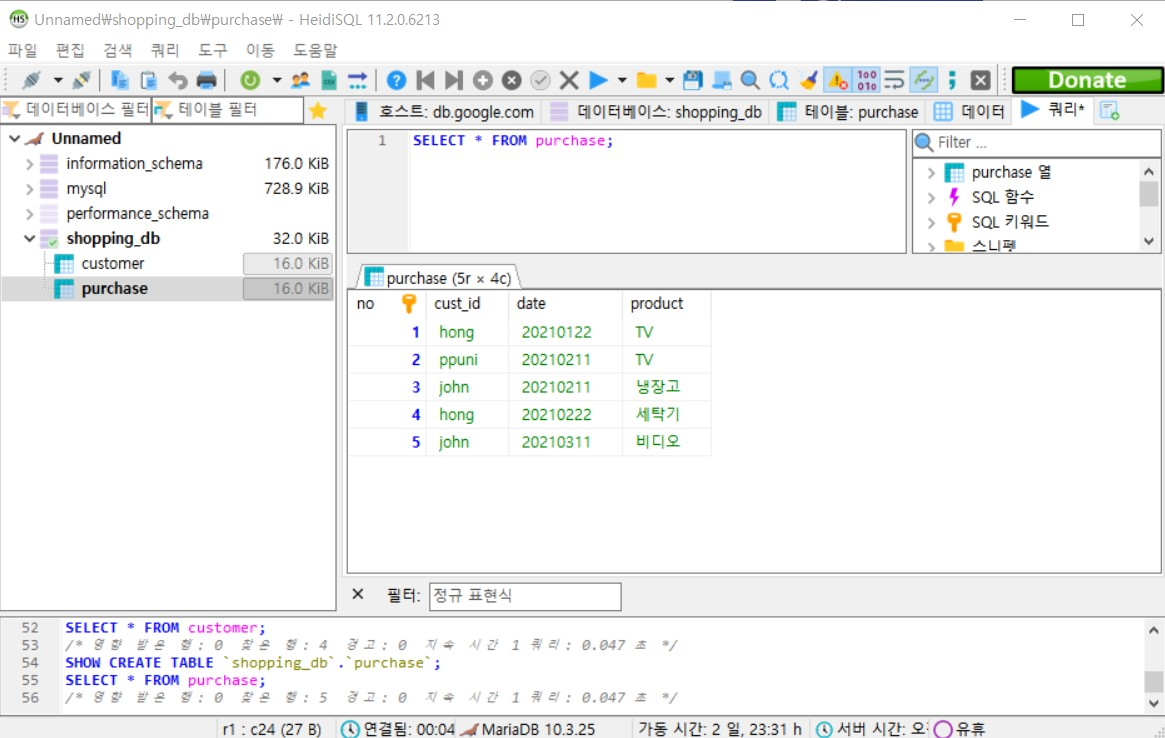Click the undo arrow icon
Viewport: 1165px width, 738px height.
(x=178, y=80)
